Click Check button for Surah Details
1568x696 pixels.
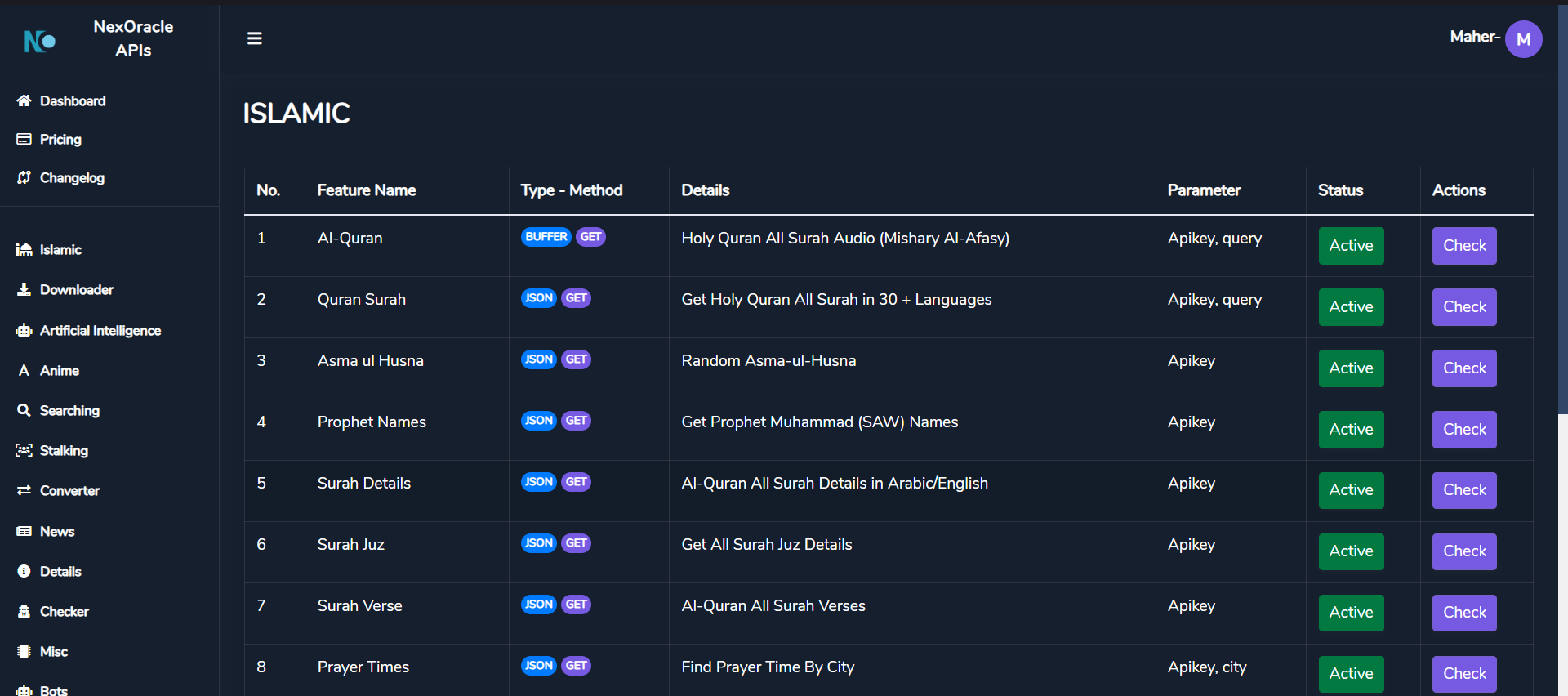(1464, 490)
